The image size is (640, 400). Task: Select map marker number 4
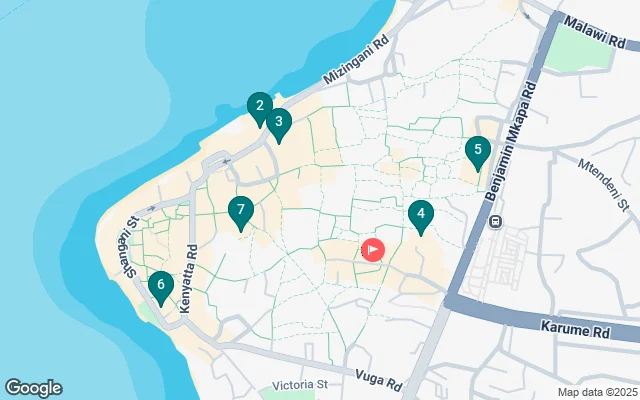[421, 216]
